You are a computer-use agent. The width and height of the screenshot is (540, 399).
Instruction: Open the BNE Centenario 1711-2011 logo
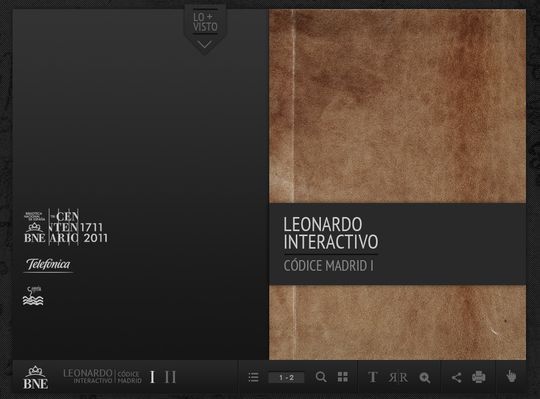[66, 227]
